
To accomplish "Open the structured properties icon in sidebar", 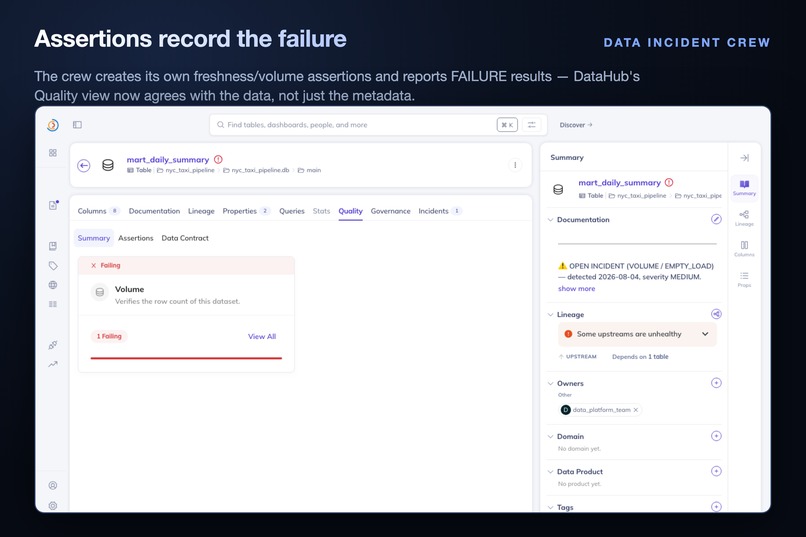I will pyautogui.click(x=52, y=304).
